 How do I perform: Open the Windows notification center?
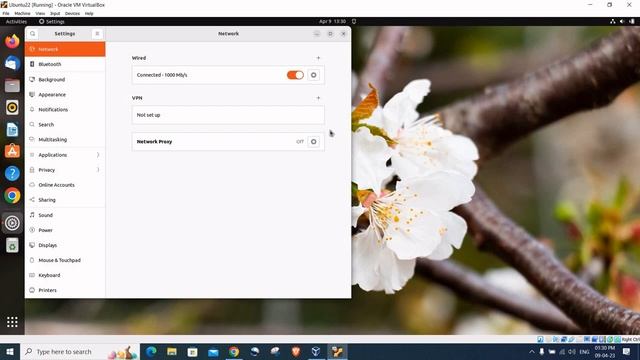[627, 351]
